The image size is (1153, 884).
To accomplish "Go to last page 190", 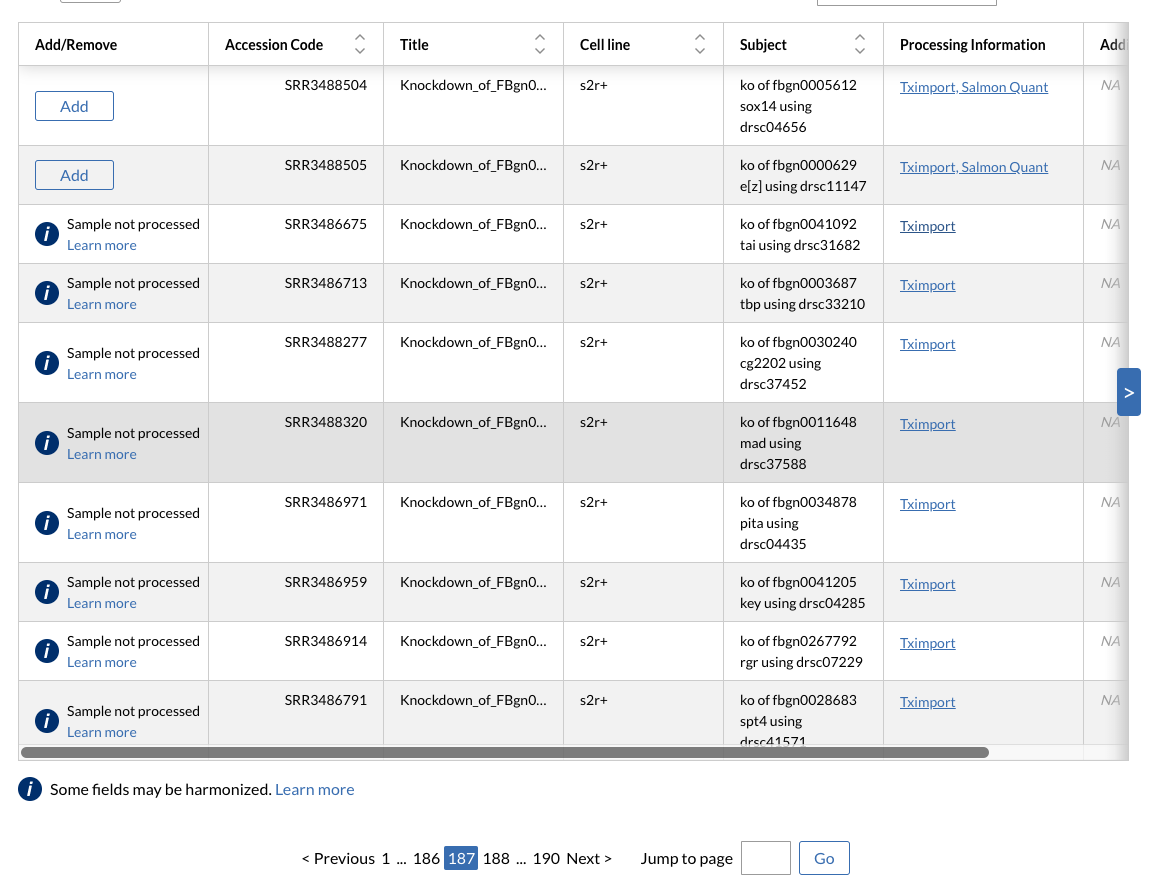I will click(x=546, y=858).
